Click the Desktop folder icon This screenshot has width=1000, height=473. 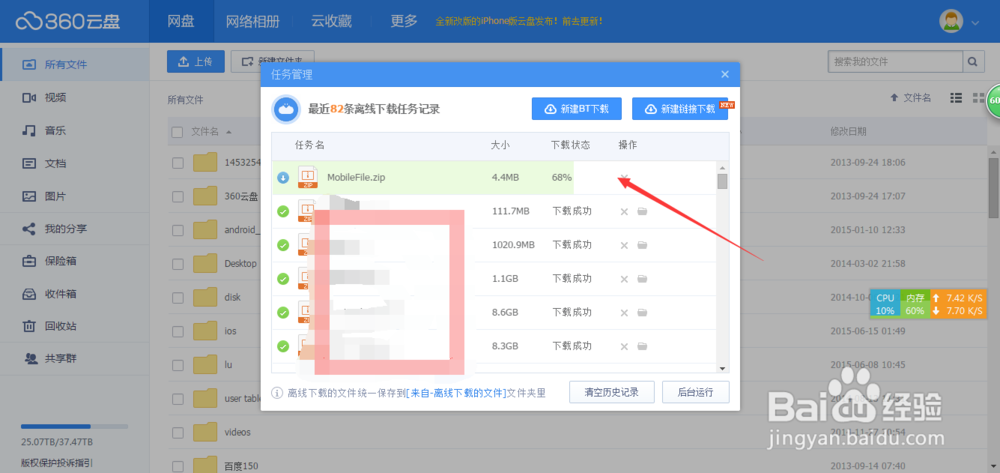point(205,263)
